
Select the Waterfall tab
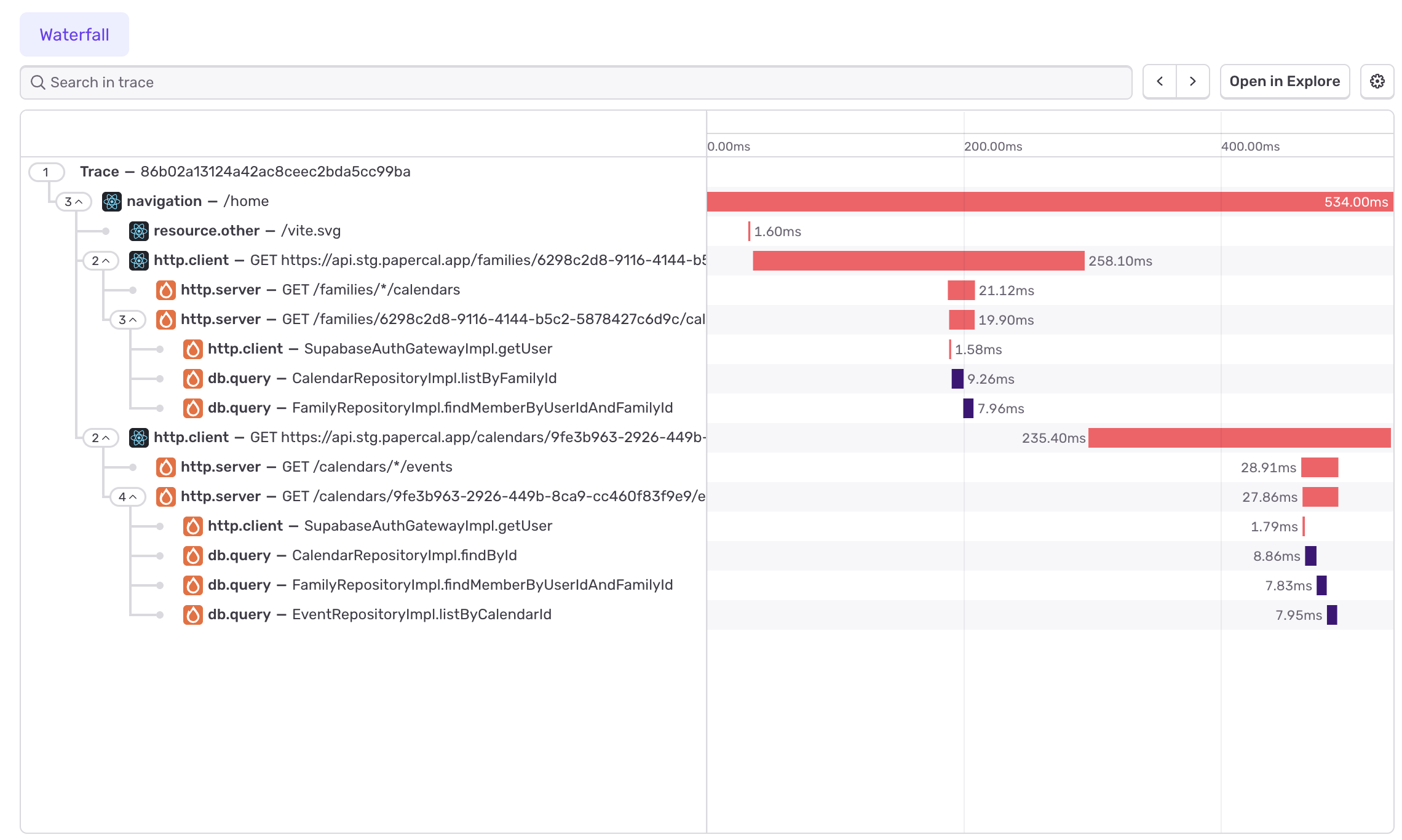point(74,34)
